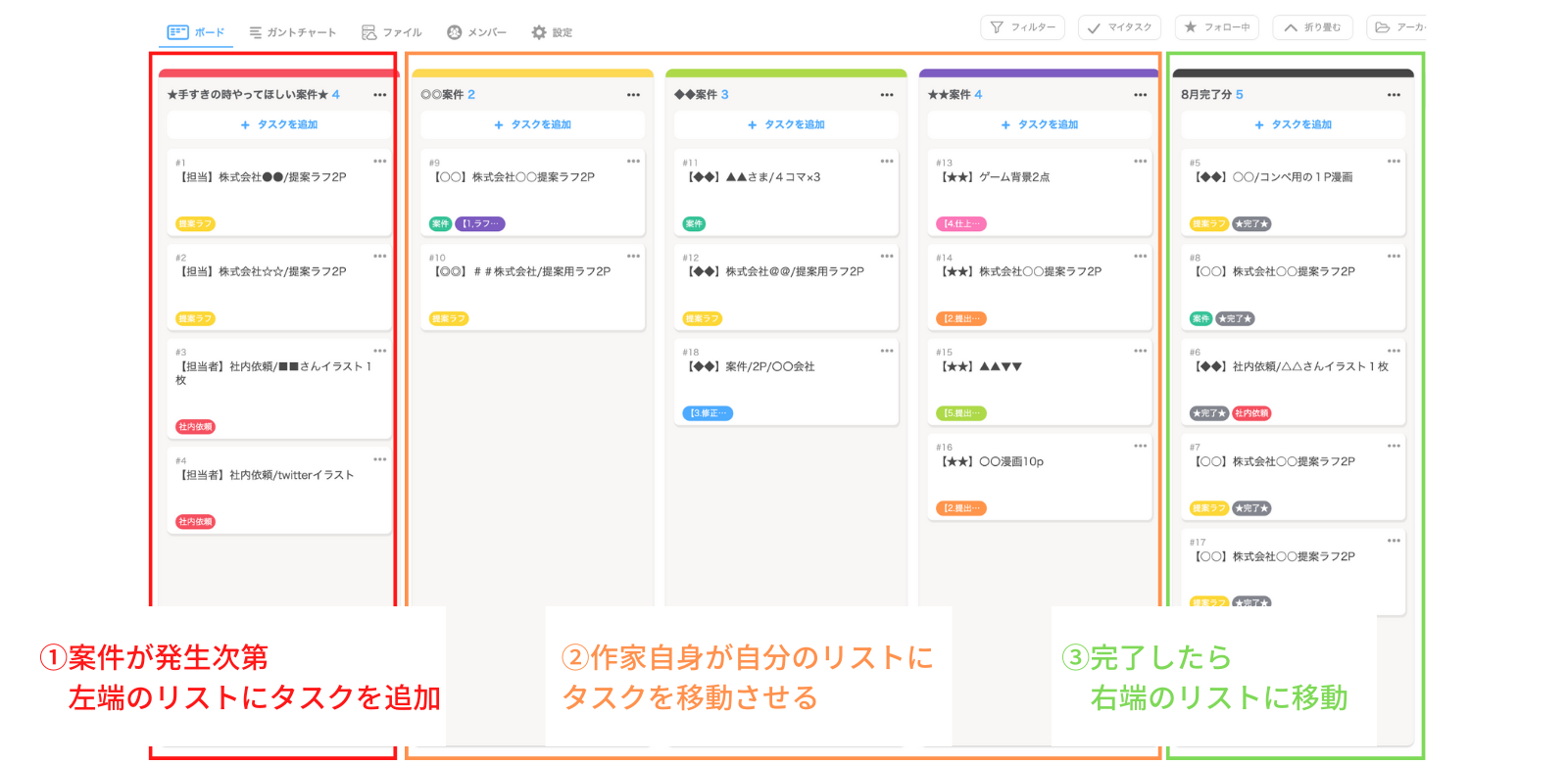Open the three-dot menu on card #5
Viewport: 1568px width, 764px height.
pos(1394,161)
